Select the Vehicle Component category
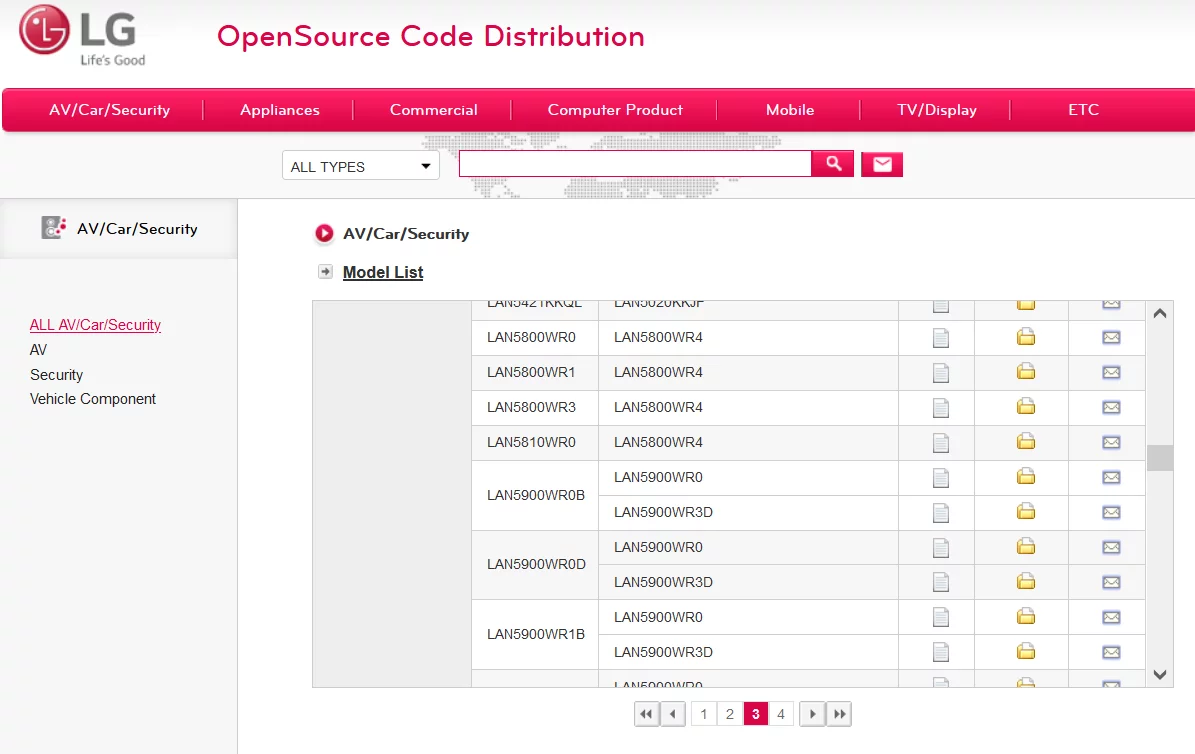The width and height of the screenshot is (1195, 754). coord(93,399)
